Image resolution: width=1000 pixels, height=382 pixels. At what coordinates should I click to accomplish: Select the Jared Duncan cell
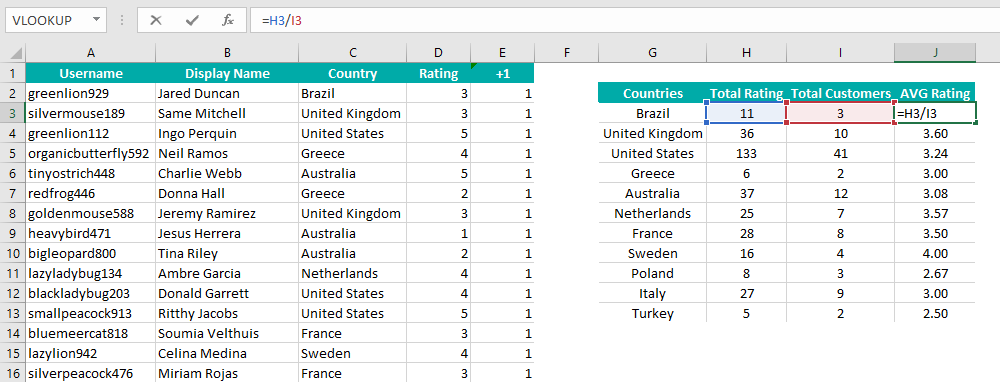coord(227,94)
